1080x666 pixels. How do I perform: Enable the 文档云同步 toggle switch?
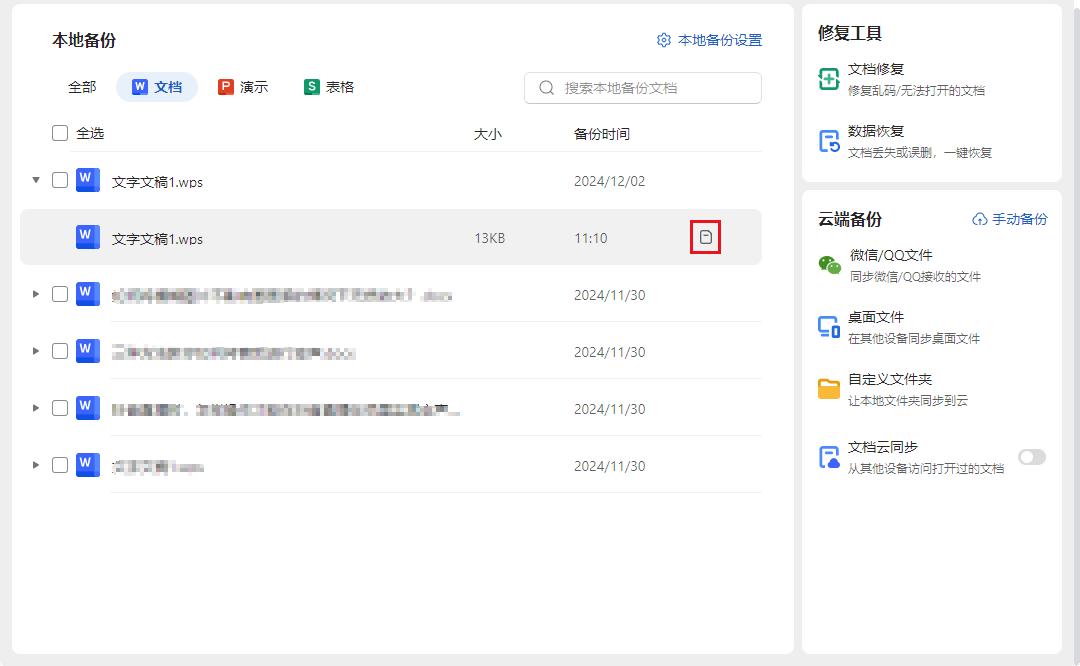click(1031, 457)
